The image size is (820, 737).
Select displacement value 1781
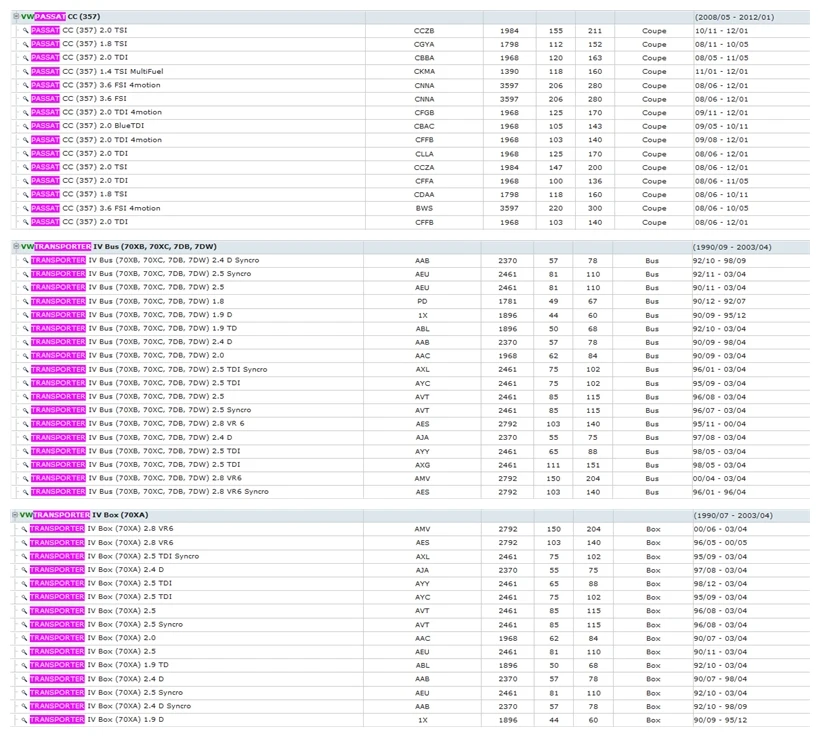(507, 301)
